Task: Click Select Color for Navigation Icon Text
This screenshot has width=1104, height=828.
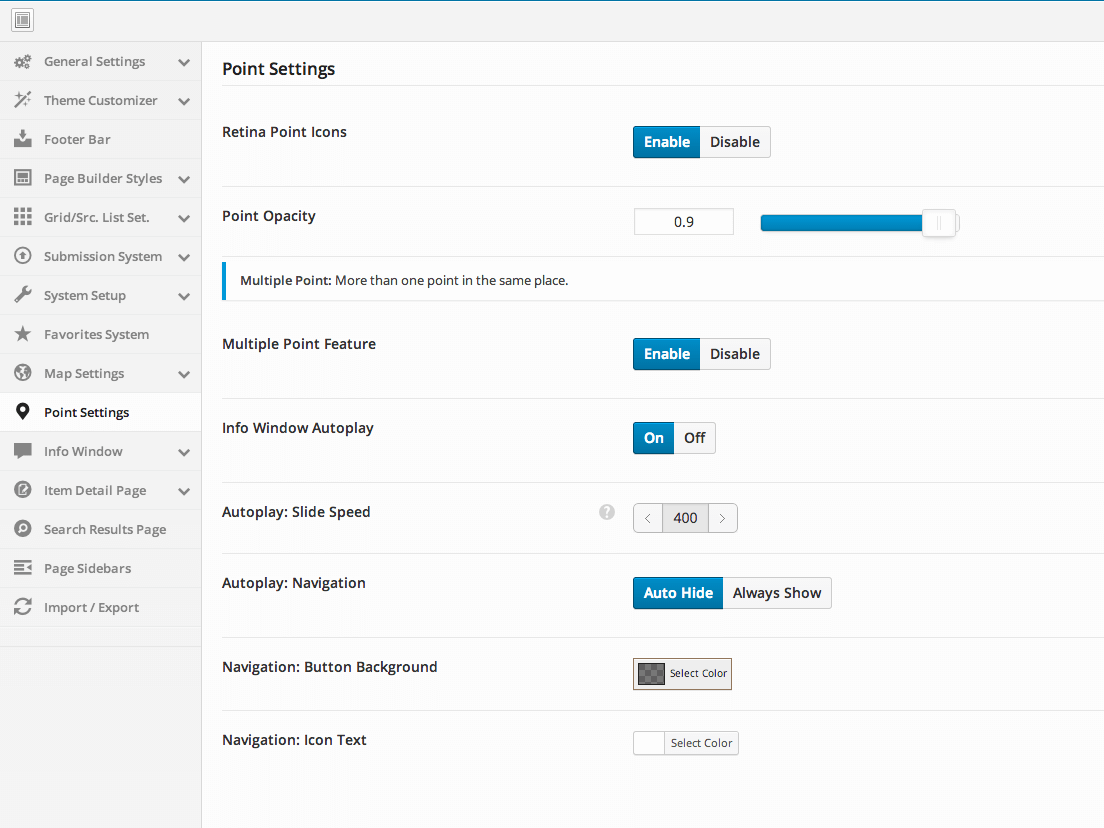Action: (x=701, y=743)
